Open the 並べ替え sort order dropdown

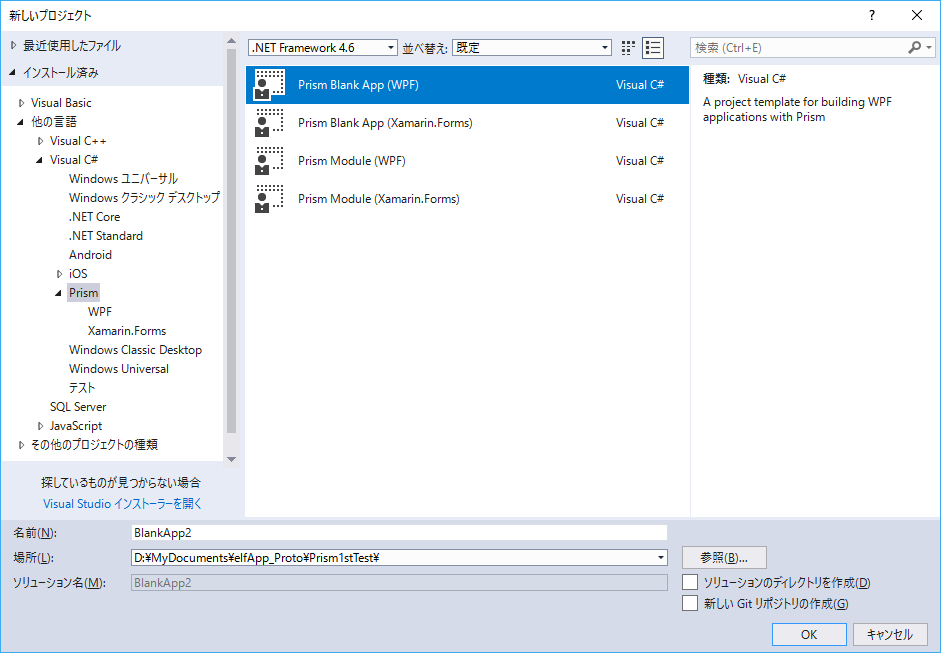pyautogui.click(x=532, y=47)
